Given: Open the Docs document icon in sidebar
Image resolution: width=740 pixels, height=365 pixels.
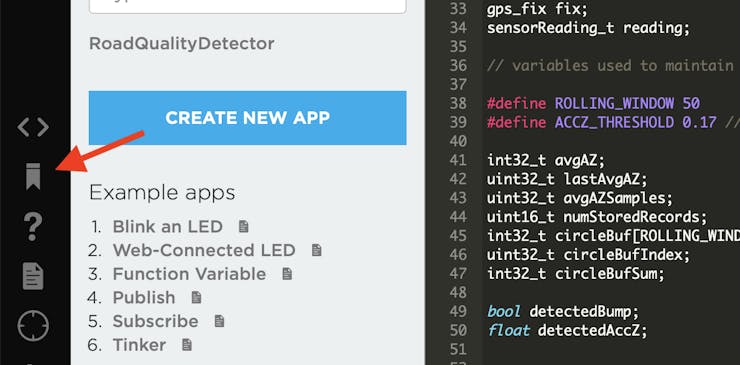Looking at the screenshot, I should tap(33, 277).
